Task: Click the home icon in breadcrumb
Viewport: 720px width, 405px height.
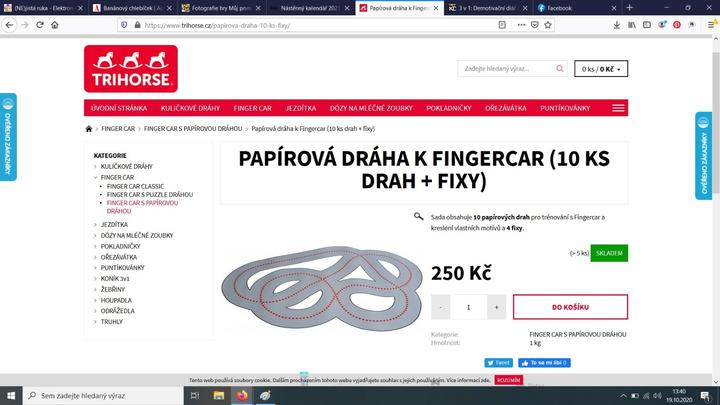Action: pyautogui.click(x=91, y=129)
